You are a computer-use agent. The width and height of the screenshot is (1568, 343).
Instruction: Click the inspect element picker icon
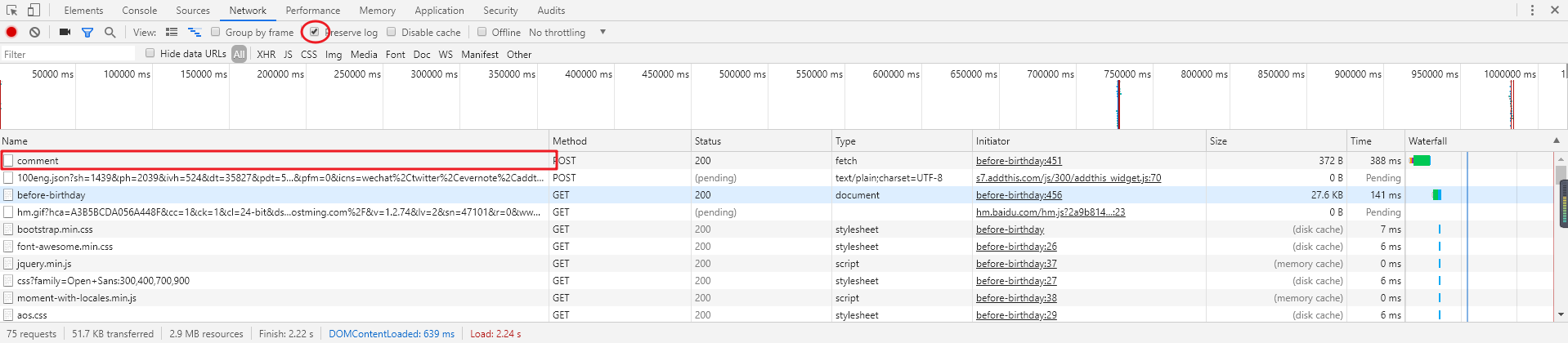tap(12, 11)
